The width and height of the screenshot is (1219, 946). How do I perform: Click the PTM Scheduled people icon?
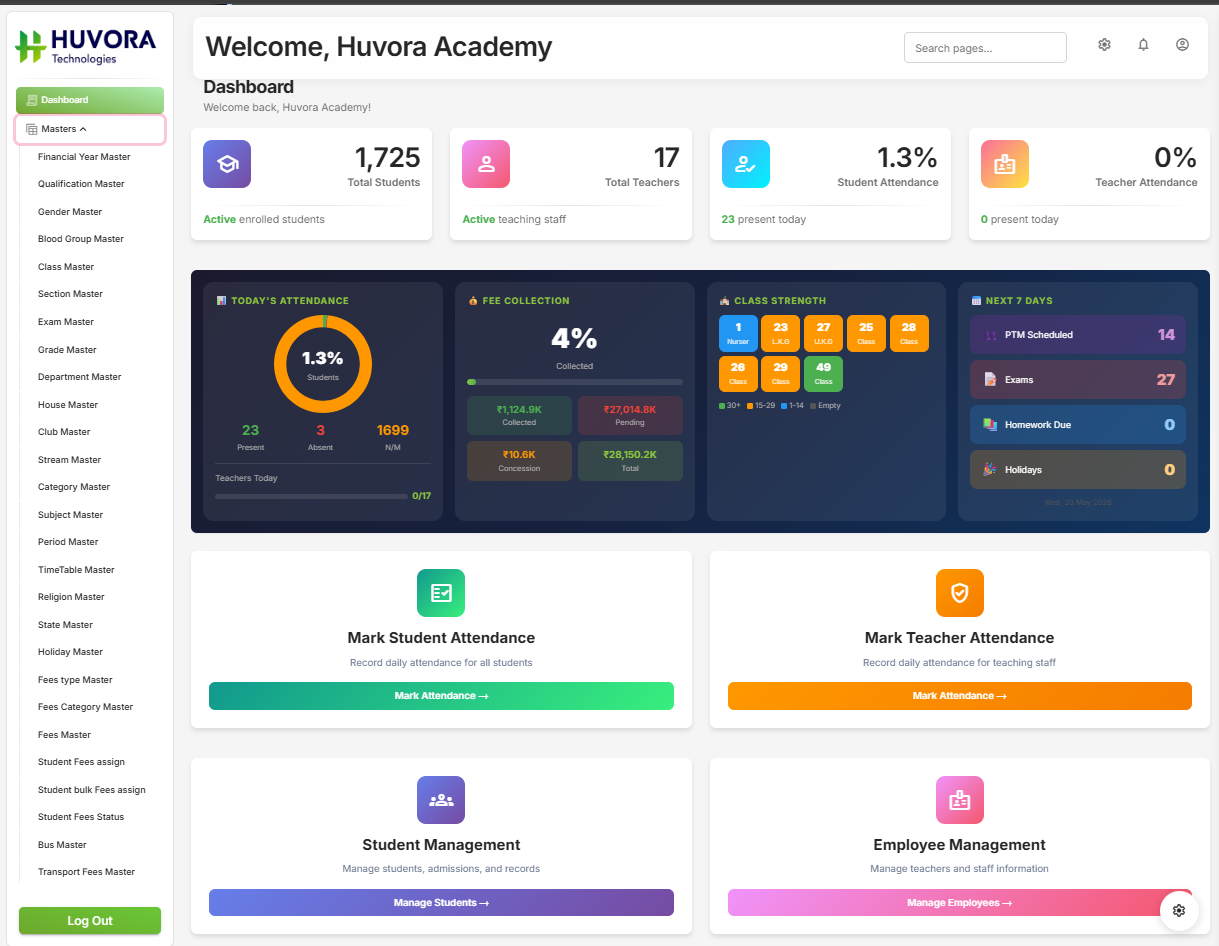coord(990,335)
